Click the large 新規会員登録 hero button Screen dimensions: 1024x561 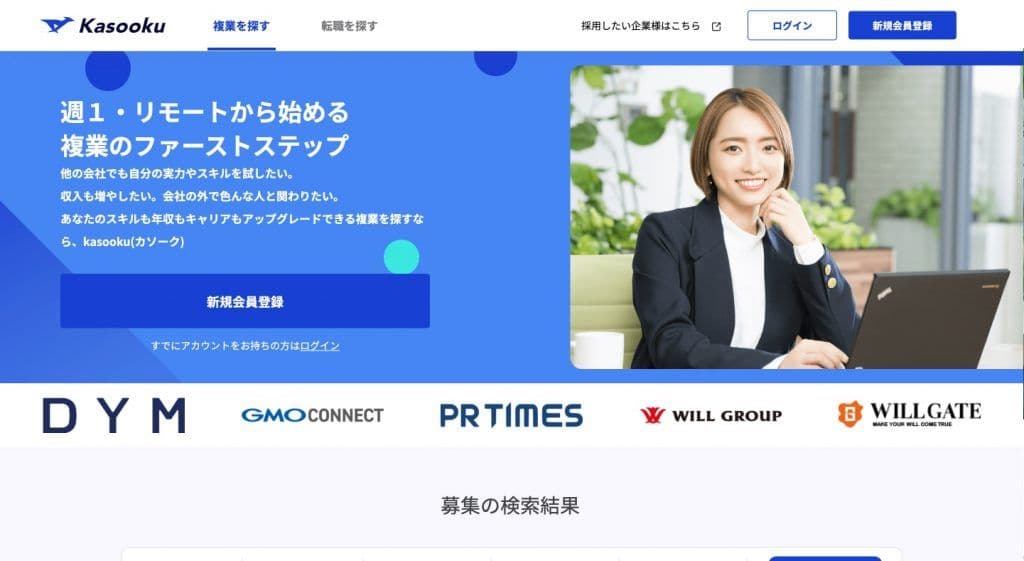(x=245, y=301)
